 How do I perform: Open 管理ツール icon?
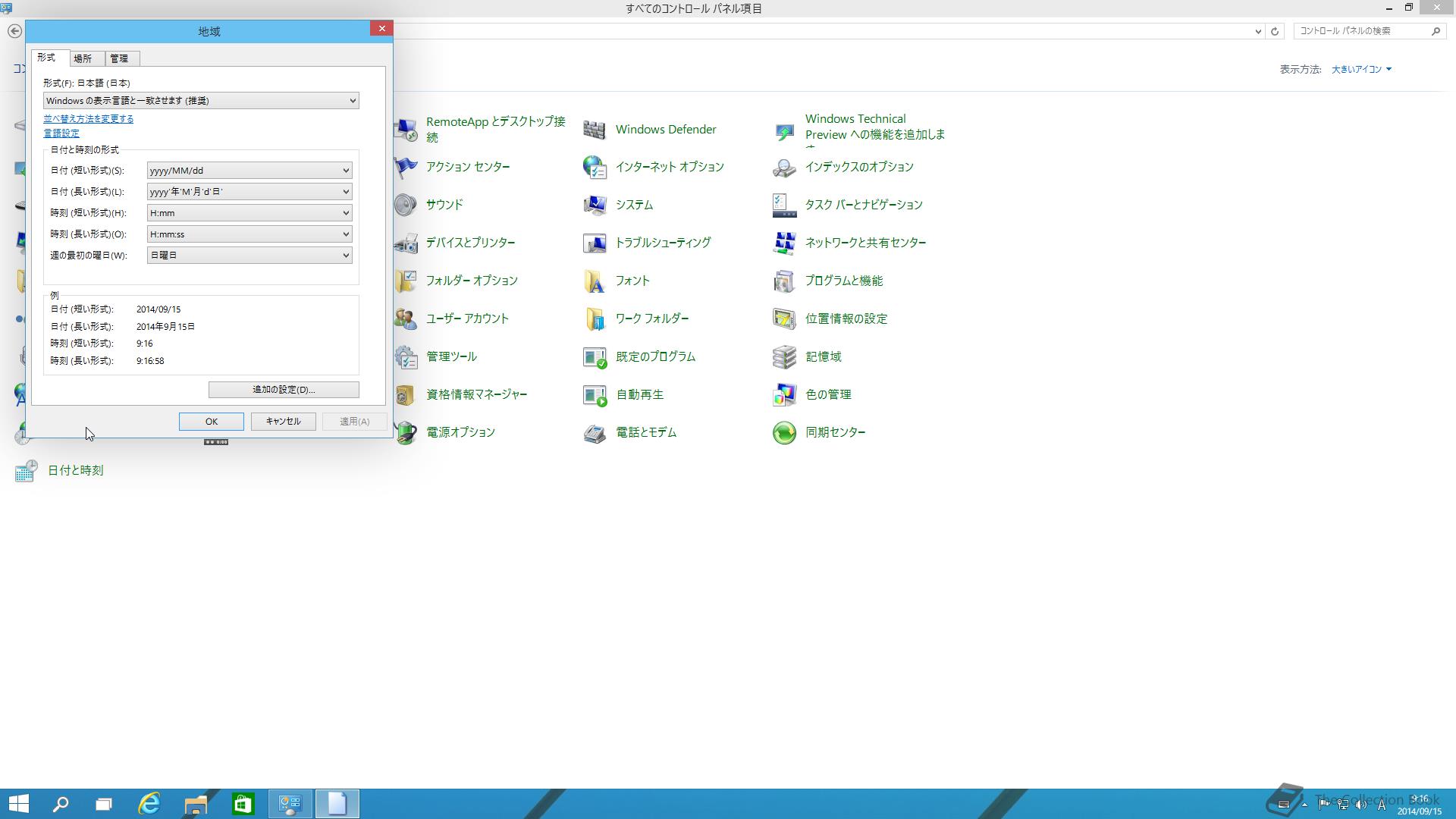click(406, 357)
